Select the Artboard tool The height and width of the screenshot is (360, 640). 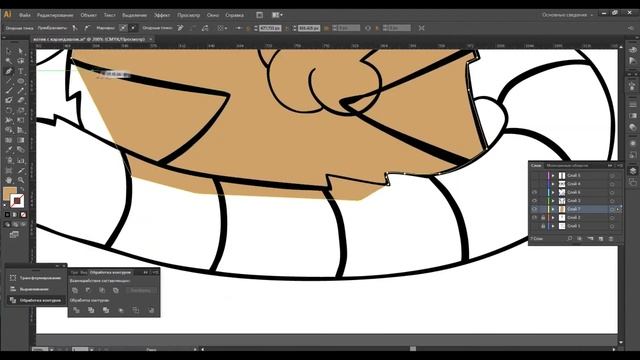9,170
